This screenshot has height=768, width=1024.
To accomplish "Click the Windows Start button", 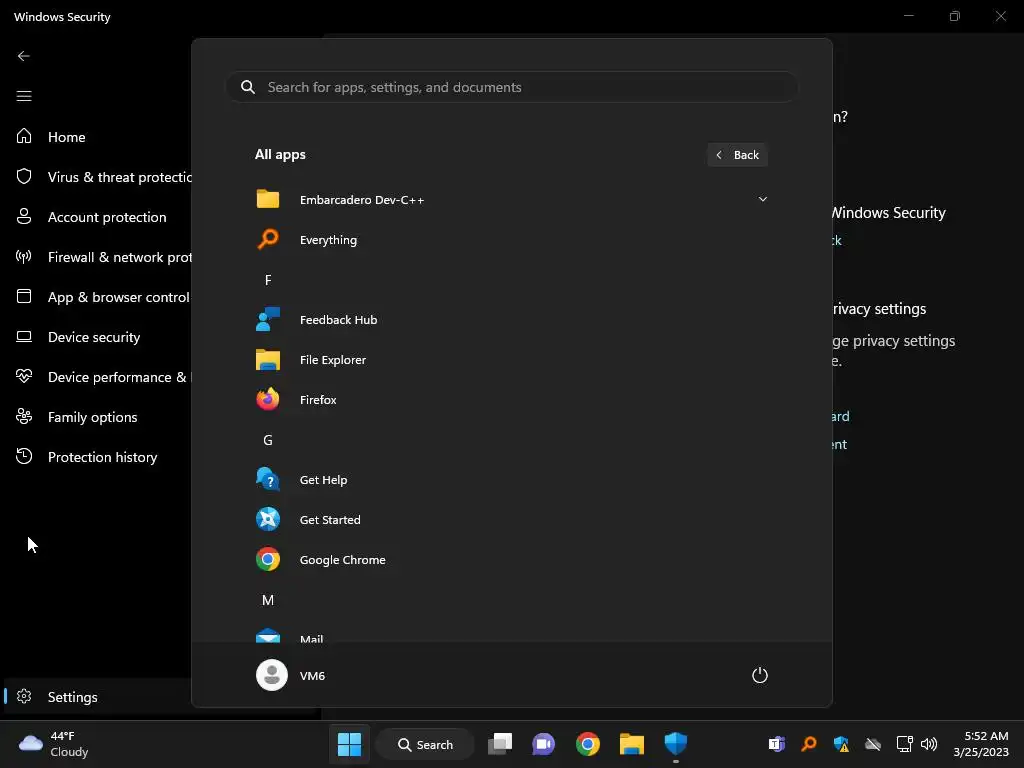I will (x=349, y=744).
